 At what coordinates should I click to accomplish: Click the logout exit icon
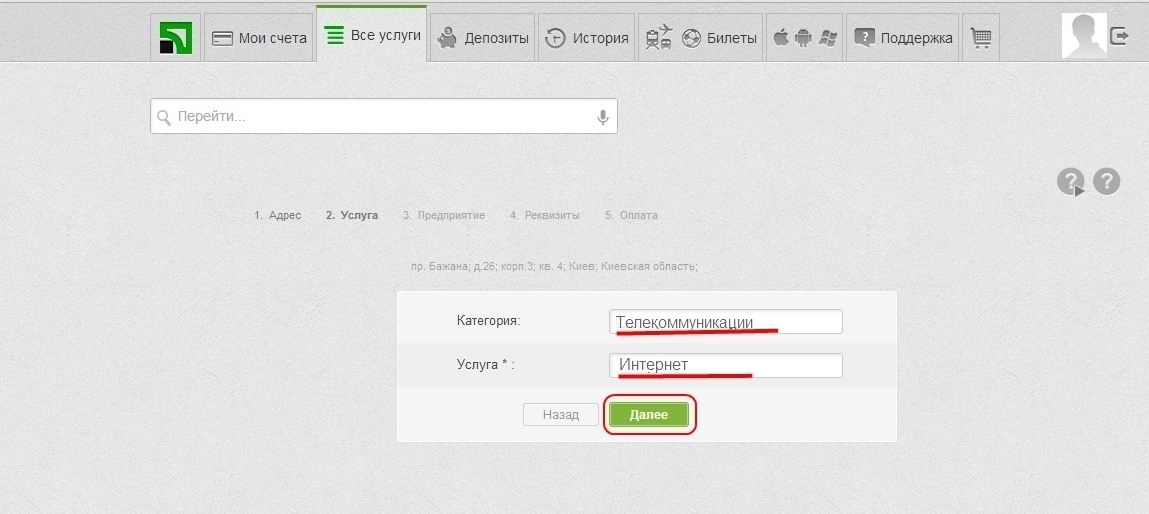tap(1119, 35)
